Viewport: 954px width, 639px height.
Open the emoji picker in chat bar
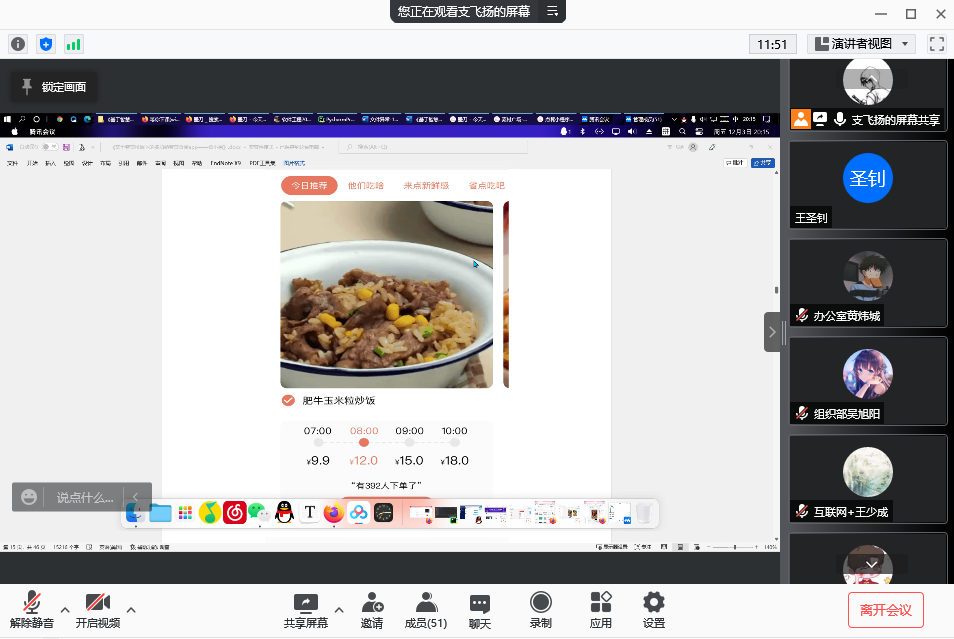[29, 497]
